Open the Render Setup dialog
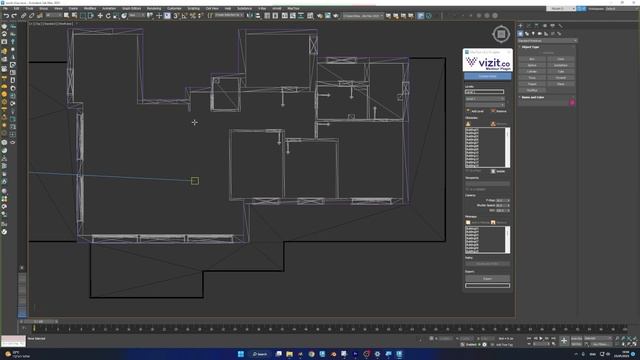The image size is (640, 360). tap(320, 16)
